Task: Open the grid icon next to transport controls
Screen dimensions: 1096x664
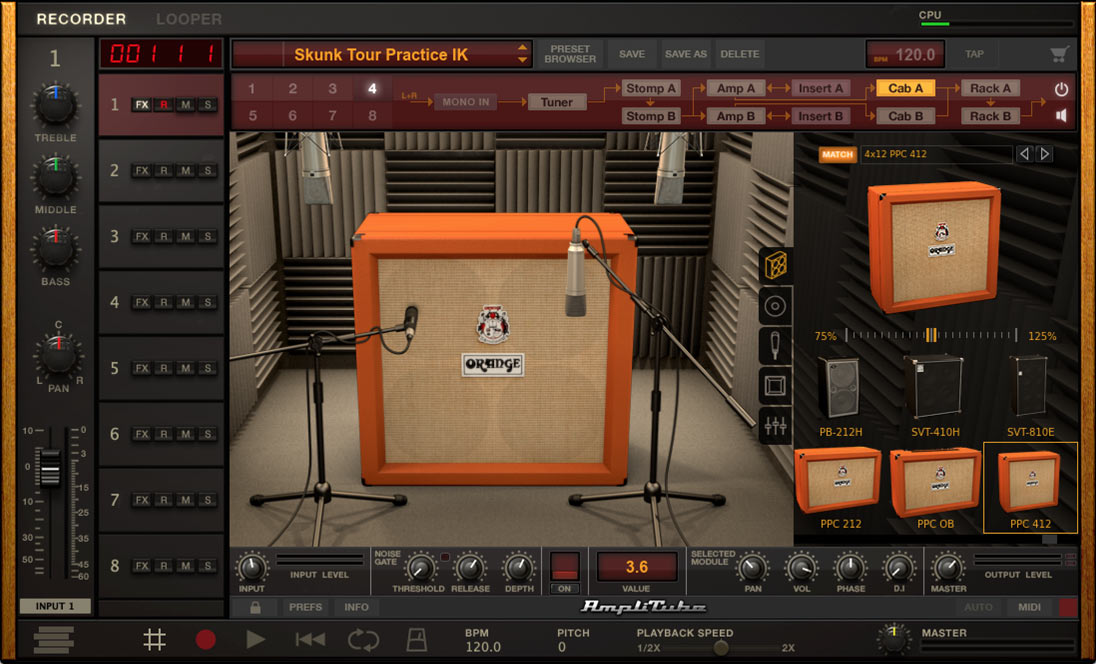Action: [x=154, y=639]
